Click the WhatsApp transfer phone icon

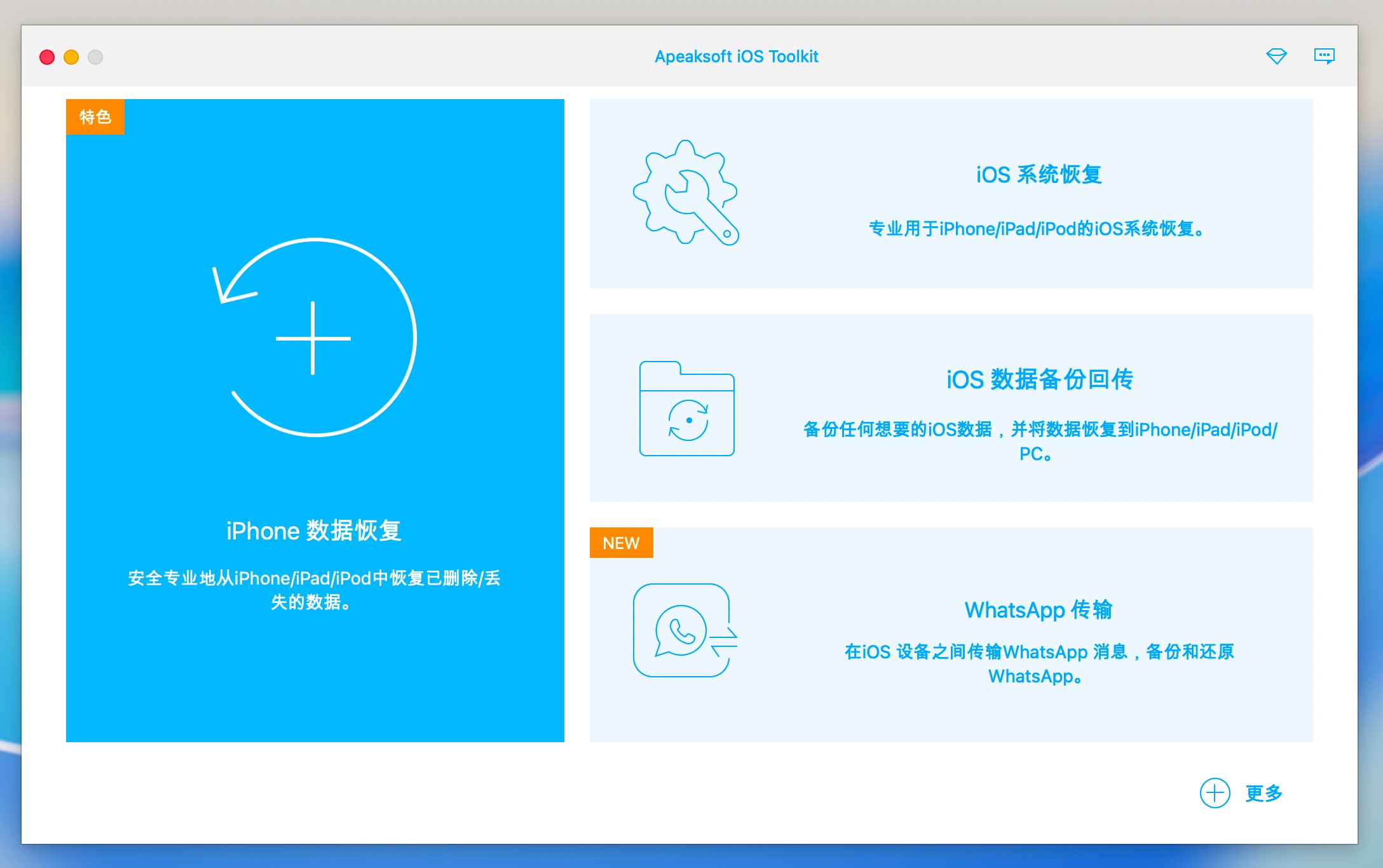(x=684, y=630)
